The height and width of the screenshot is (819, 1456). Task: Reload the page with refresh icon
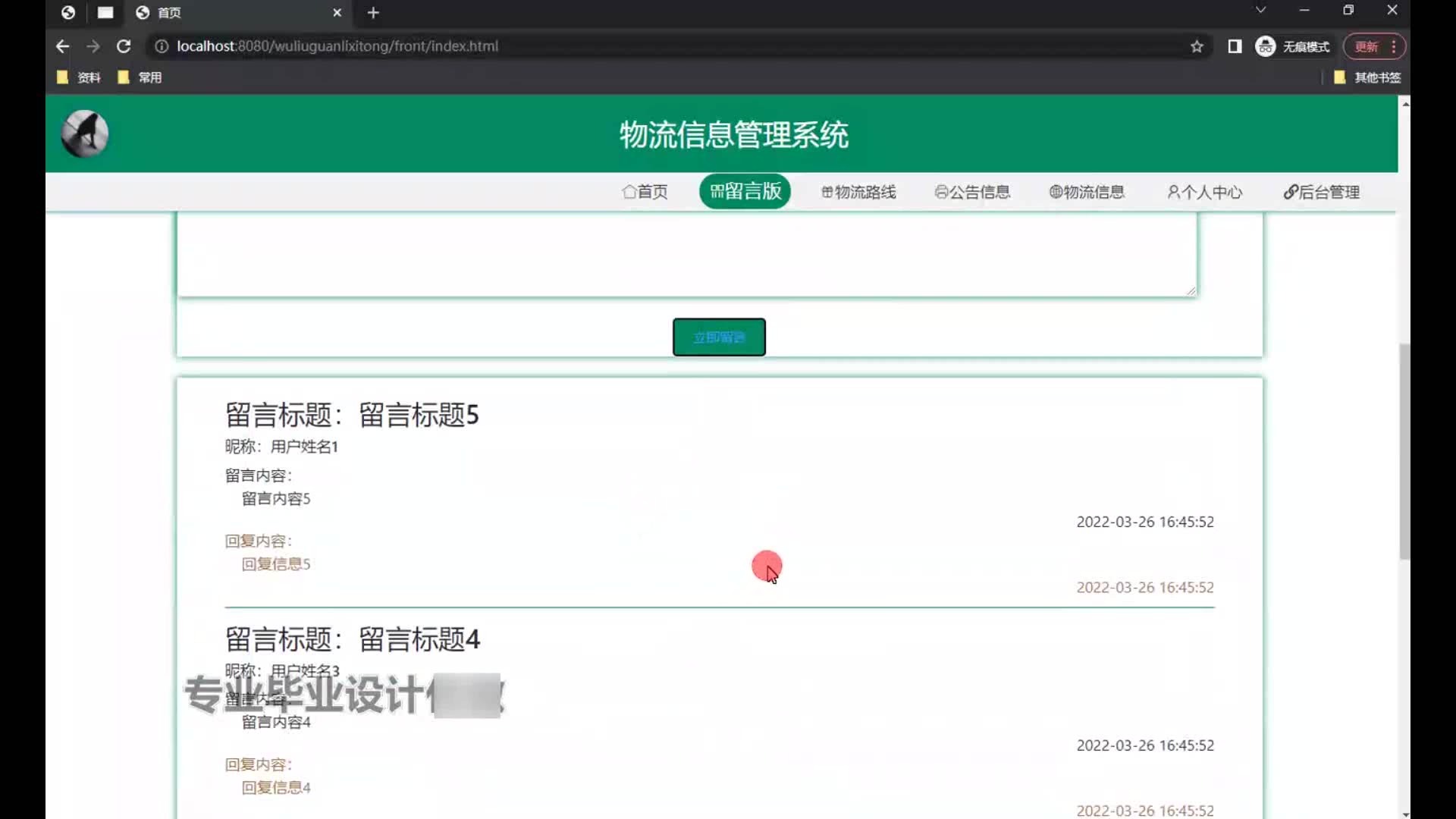click(124, 46)
